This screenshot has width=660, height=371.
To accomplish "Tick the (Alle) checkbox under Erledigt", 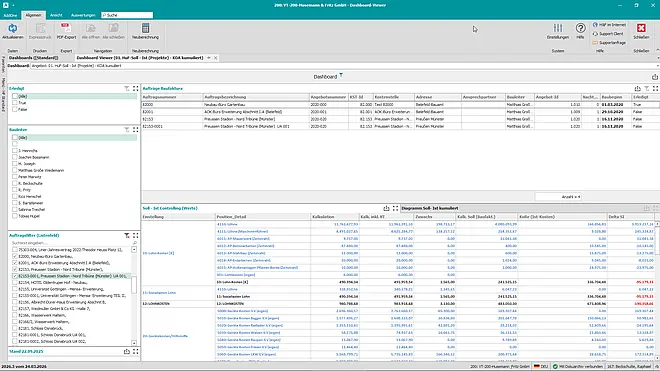I will click(x=15, y=96).
